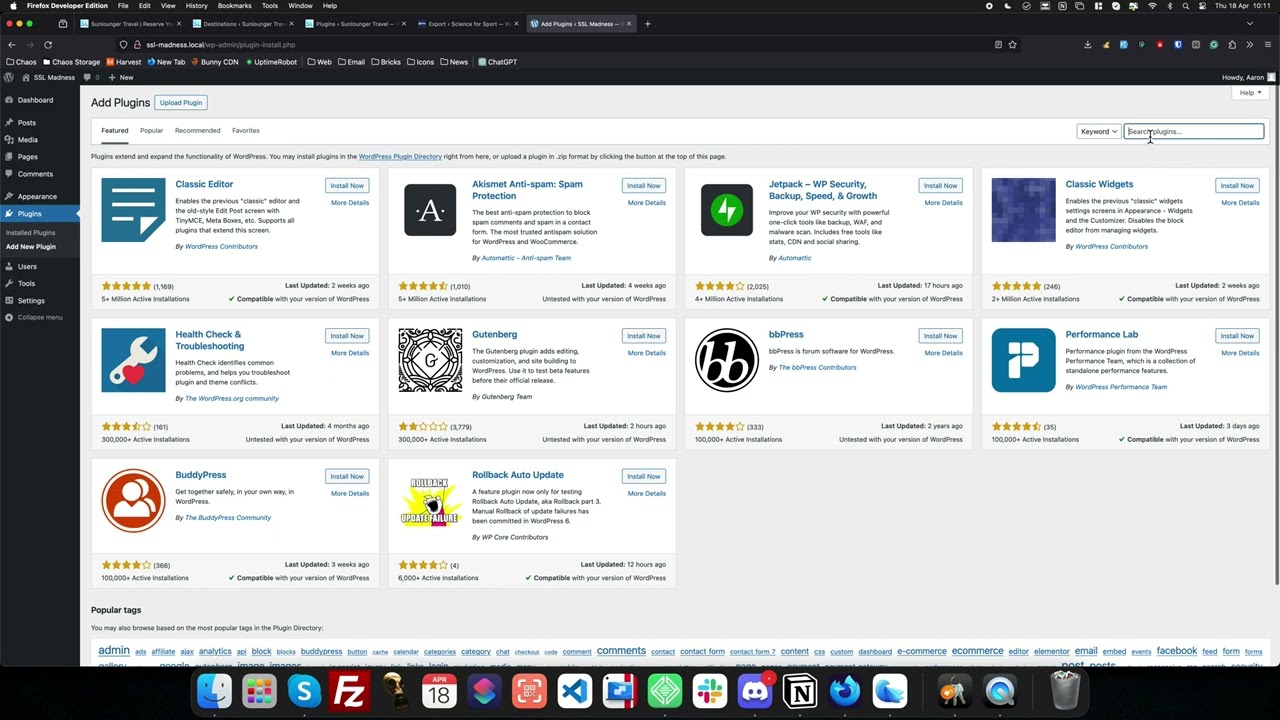Open the Calendar app in dock
1280x720 pixels.
click(x=439, y=691)
